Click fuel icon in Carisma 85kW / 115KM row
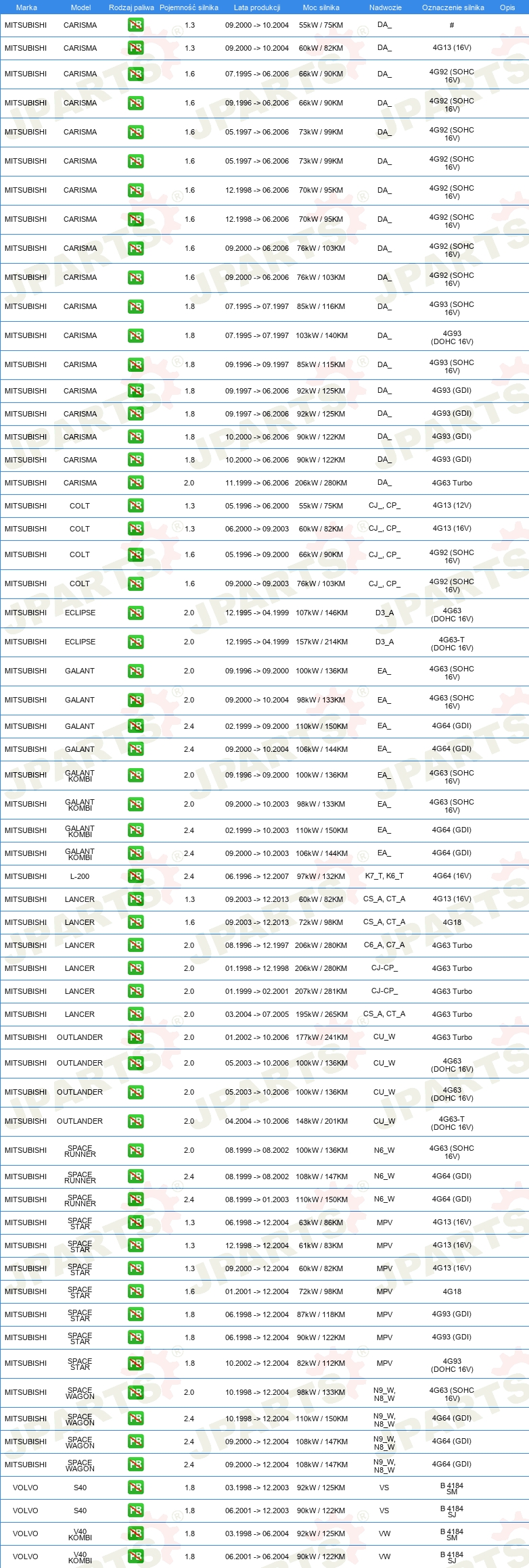529x1568 pixels. coord(135,364)
